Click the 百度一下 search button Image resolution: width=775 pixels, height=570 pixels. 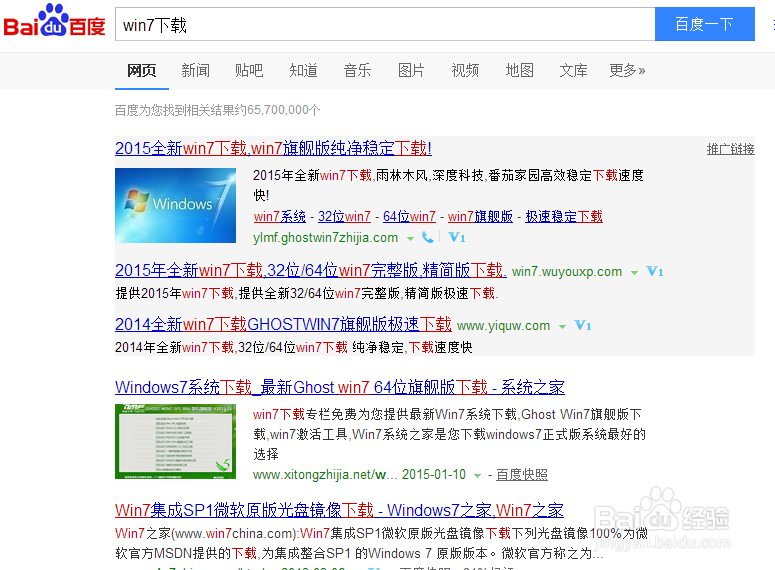(x=705, y=24)
